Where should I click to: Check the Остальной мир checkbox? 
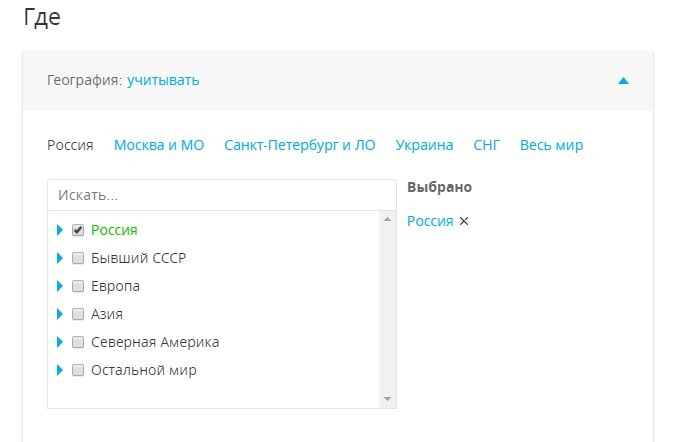(x=78, y=370)
